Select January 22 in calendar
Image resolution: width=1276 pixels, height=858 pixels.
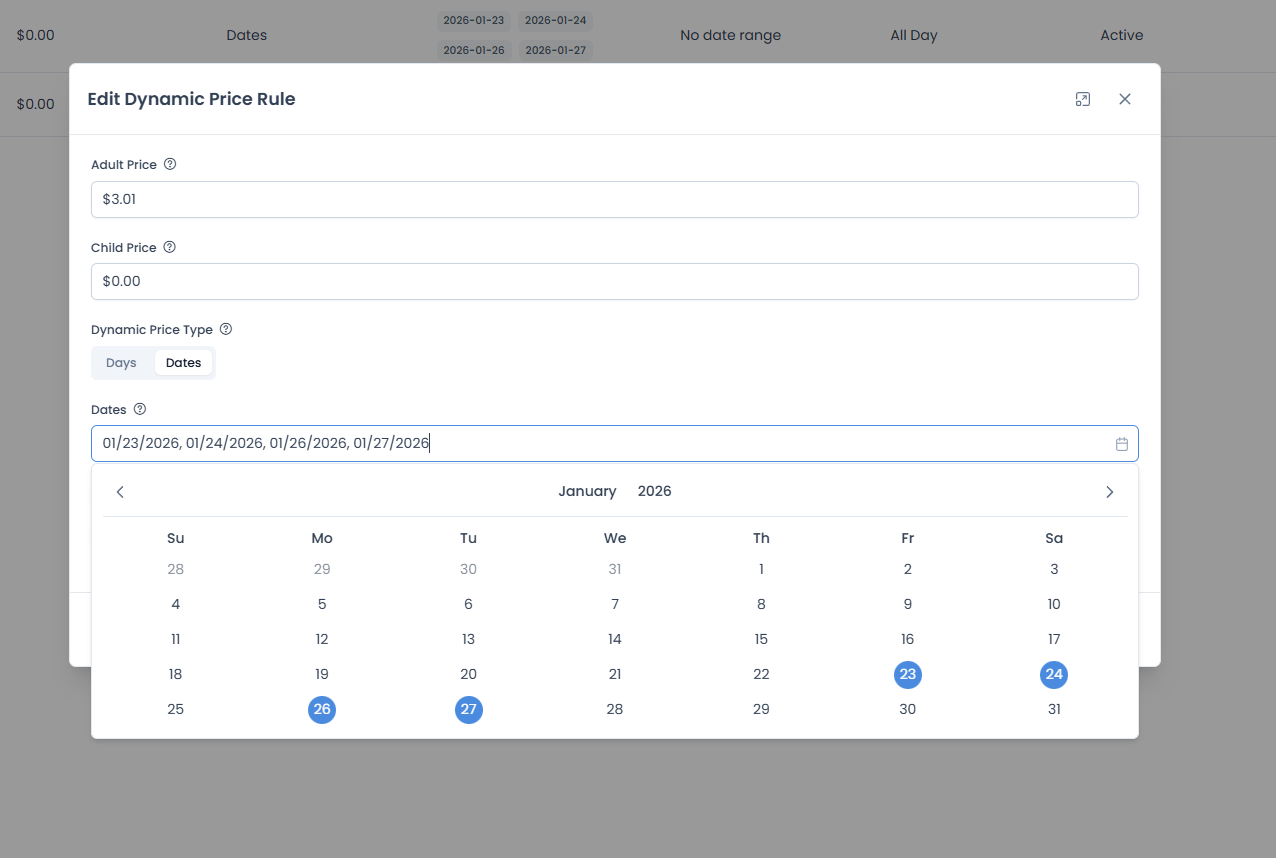[x=761, y=675]
